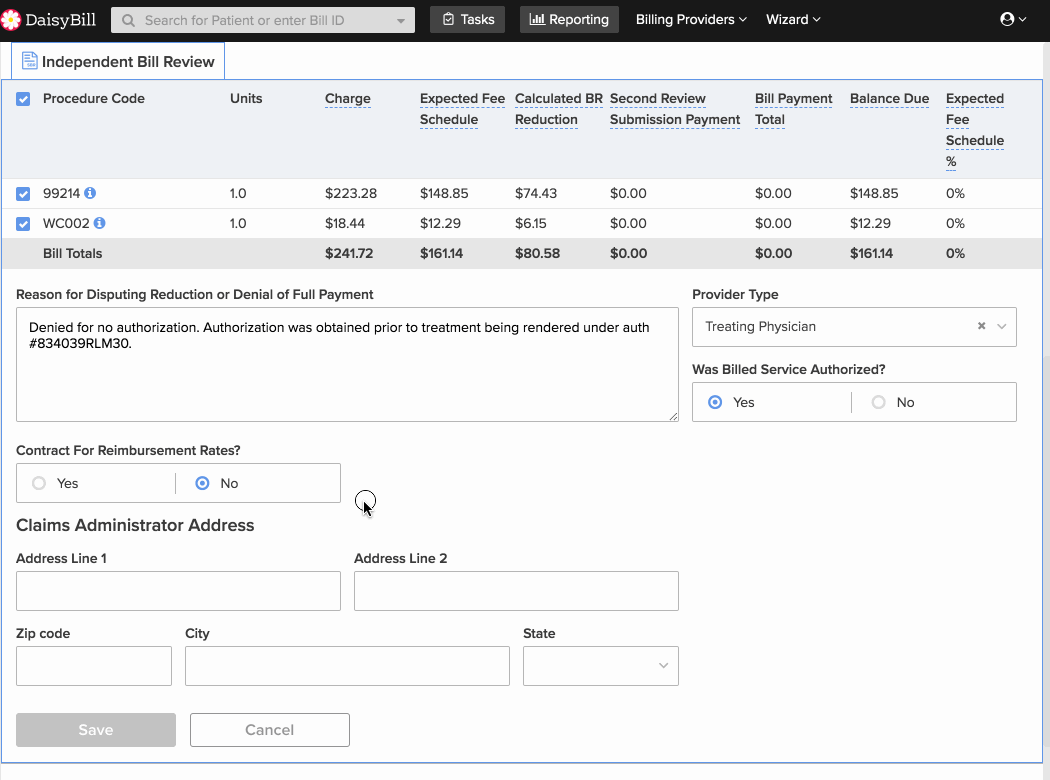Click the DaisyBill flower logo
Screen dimensions: 1050x780
point(10,20)
